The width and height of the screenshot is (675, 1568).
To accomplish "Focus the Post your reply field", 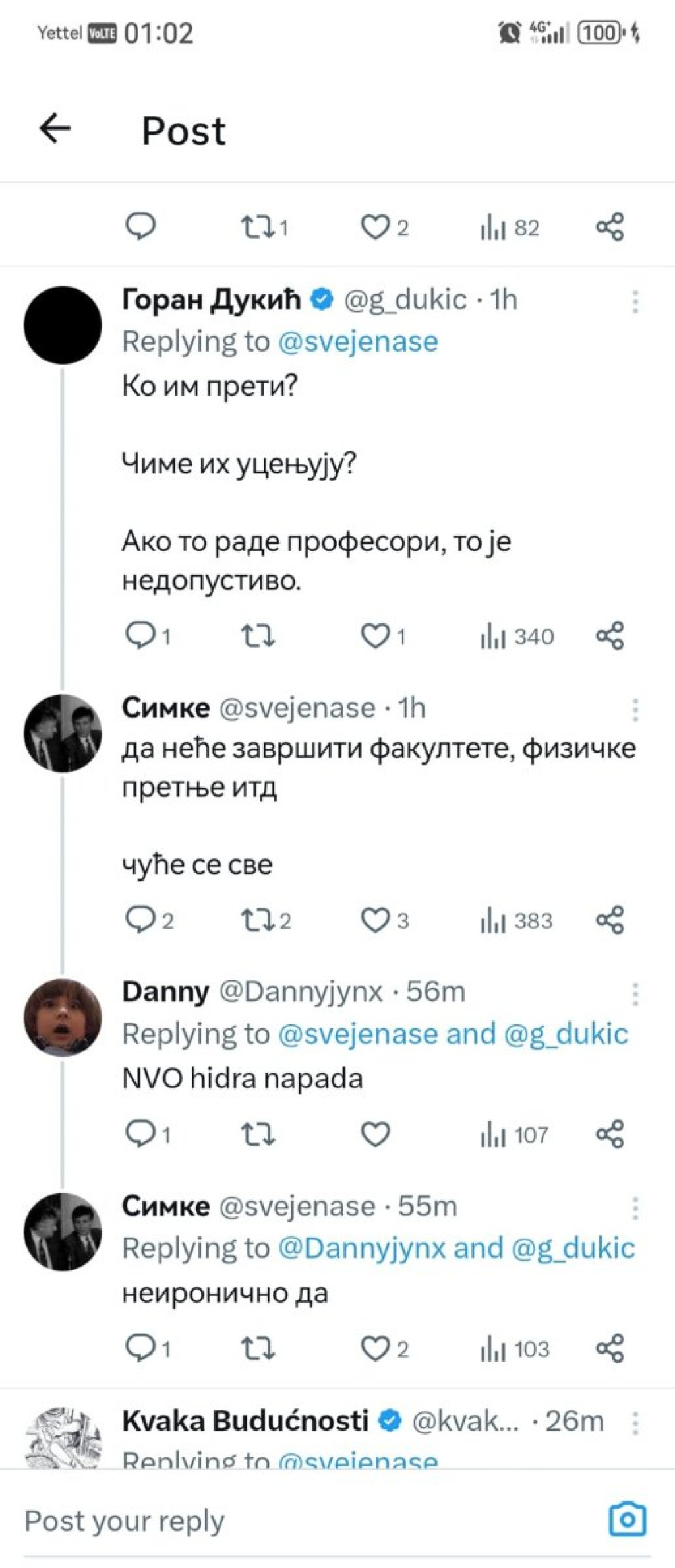I will [x=310, y=1520].
